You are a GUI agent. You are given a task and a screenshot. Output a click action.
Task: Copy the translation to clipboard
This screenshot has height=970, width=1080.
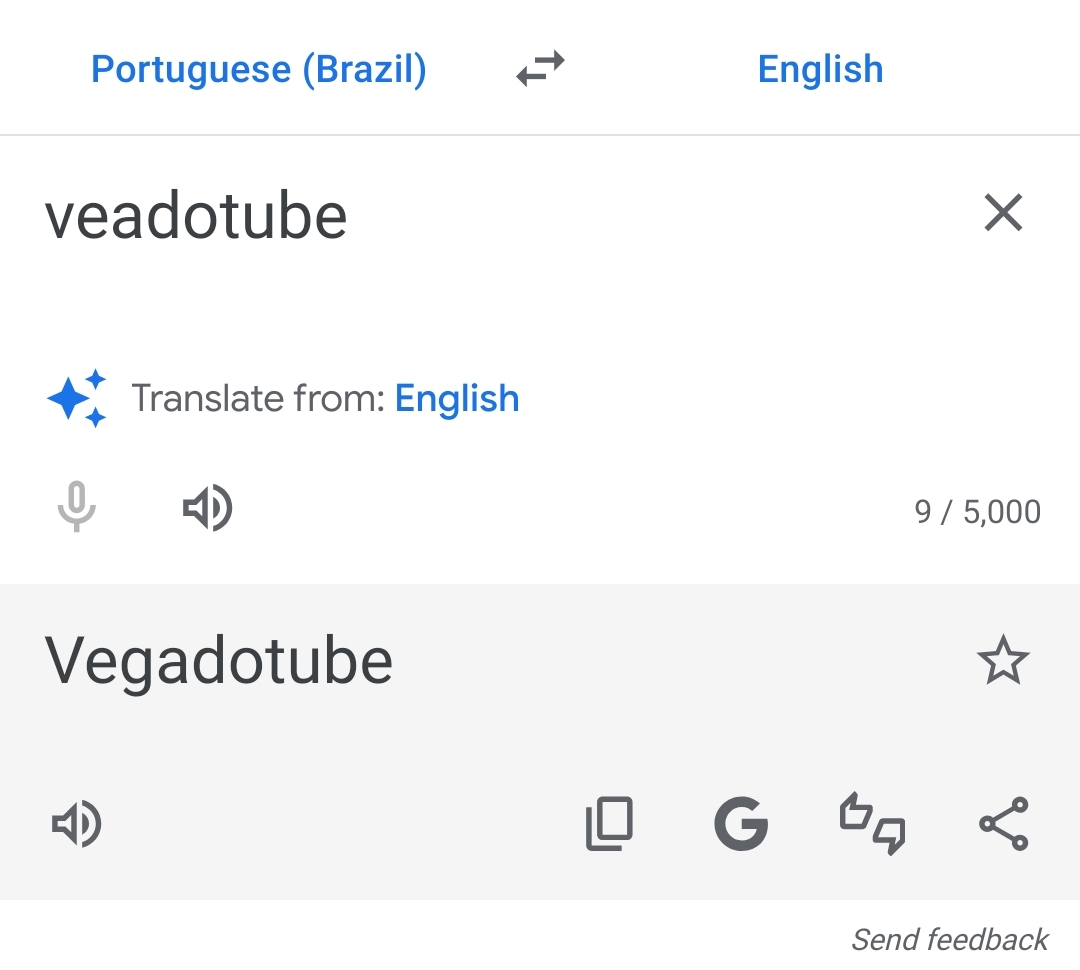pos(609,824)
